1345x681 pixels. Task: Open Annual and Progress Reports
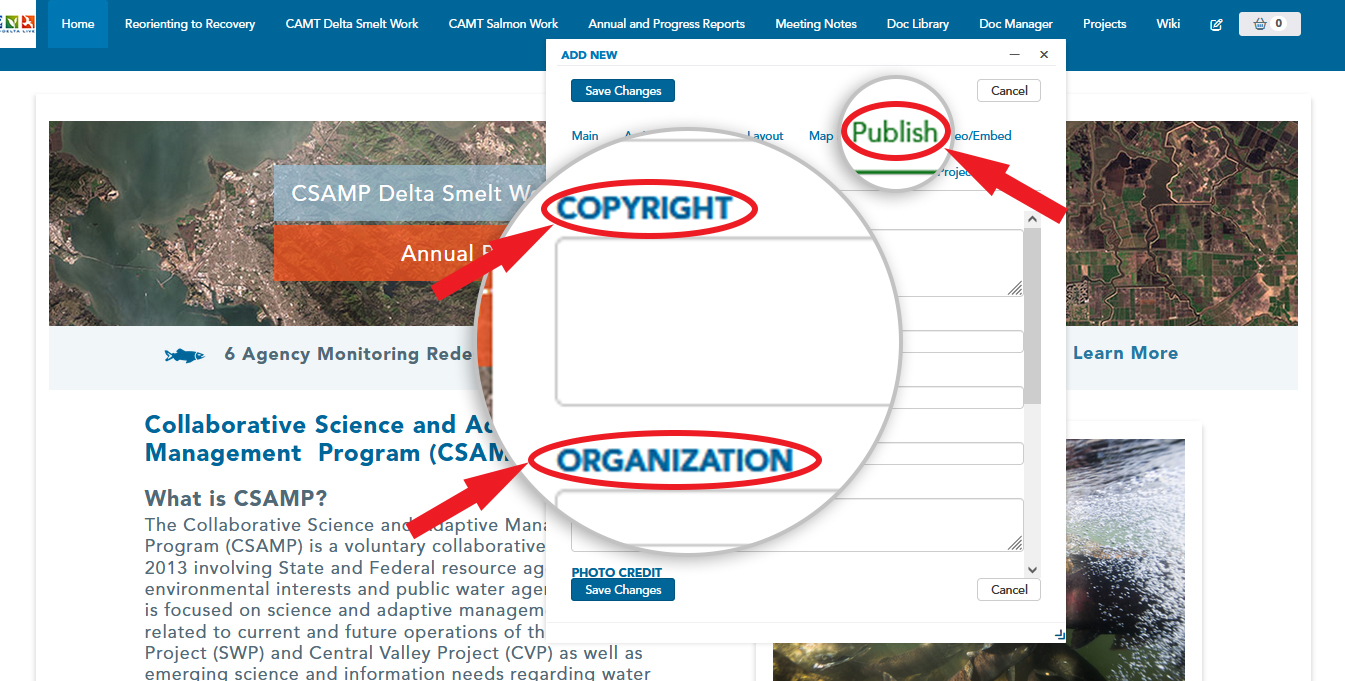(x=667, y=24)
